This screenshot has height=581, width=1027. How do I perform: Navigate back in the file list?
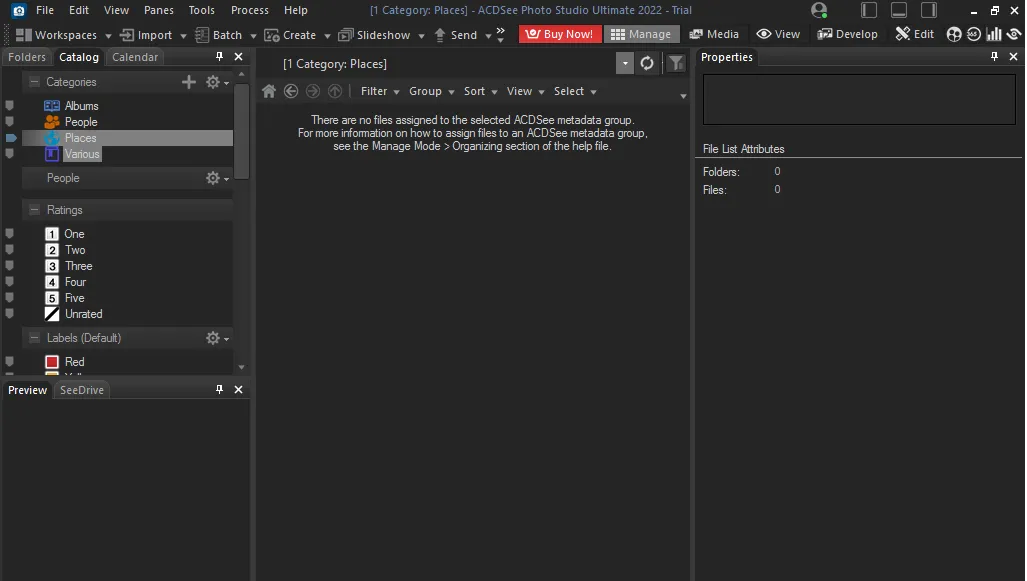click(291, 91)
